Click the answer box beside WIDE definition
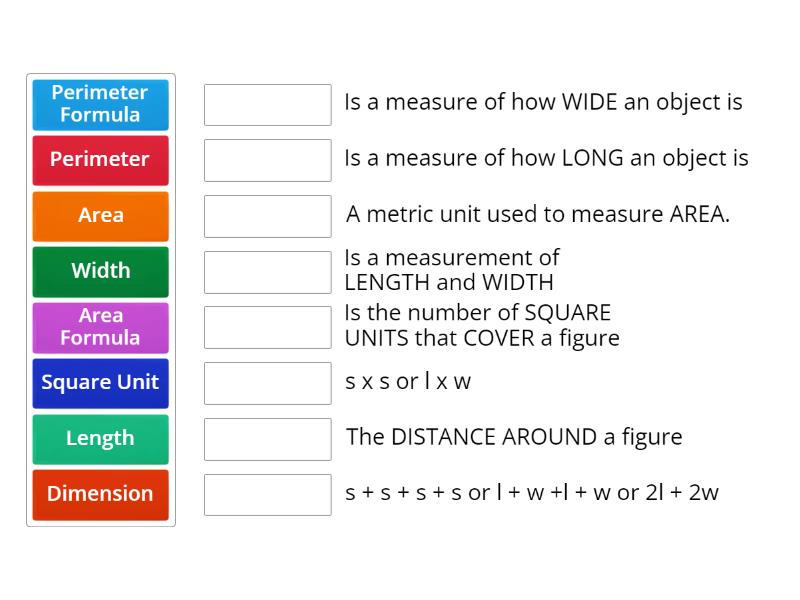 (267, 104)
